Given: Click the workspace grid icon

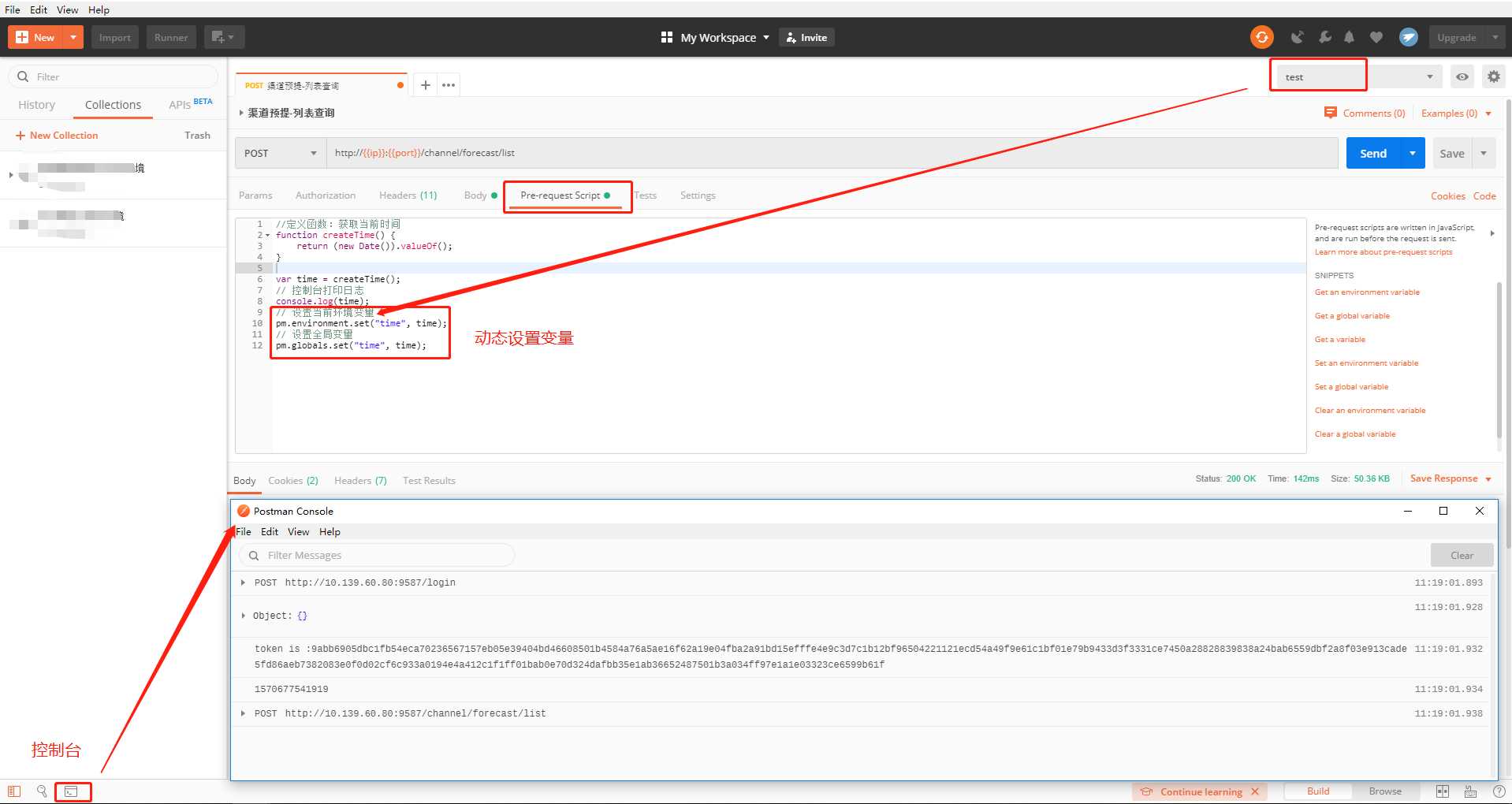Looking at the screenshot, I should pyautogui.click(x=667, y=37).
